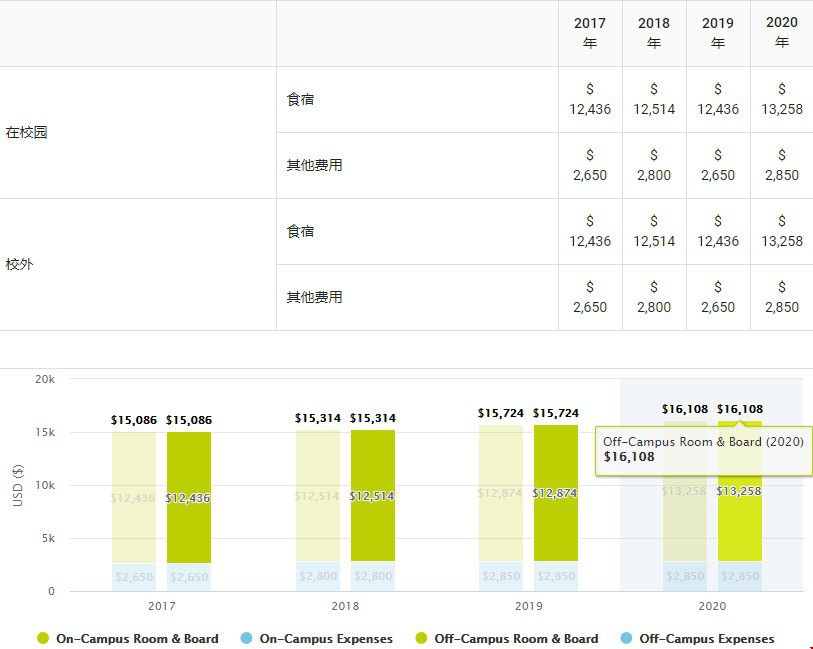Disable the Off-Campus Expenses legend text
Image resolution: width=813 pixels, height=649 pixels.
[x=706, y=638]
